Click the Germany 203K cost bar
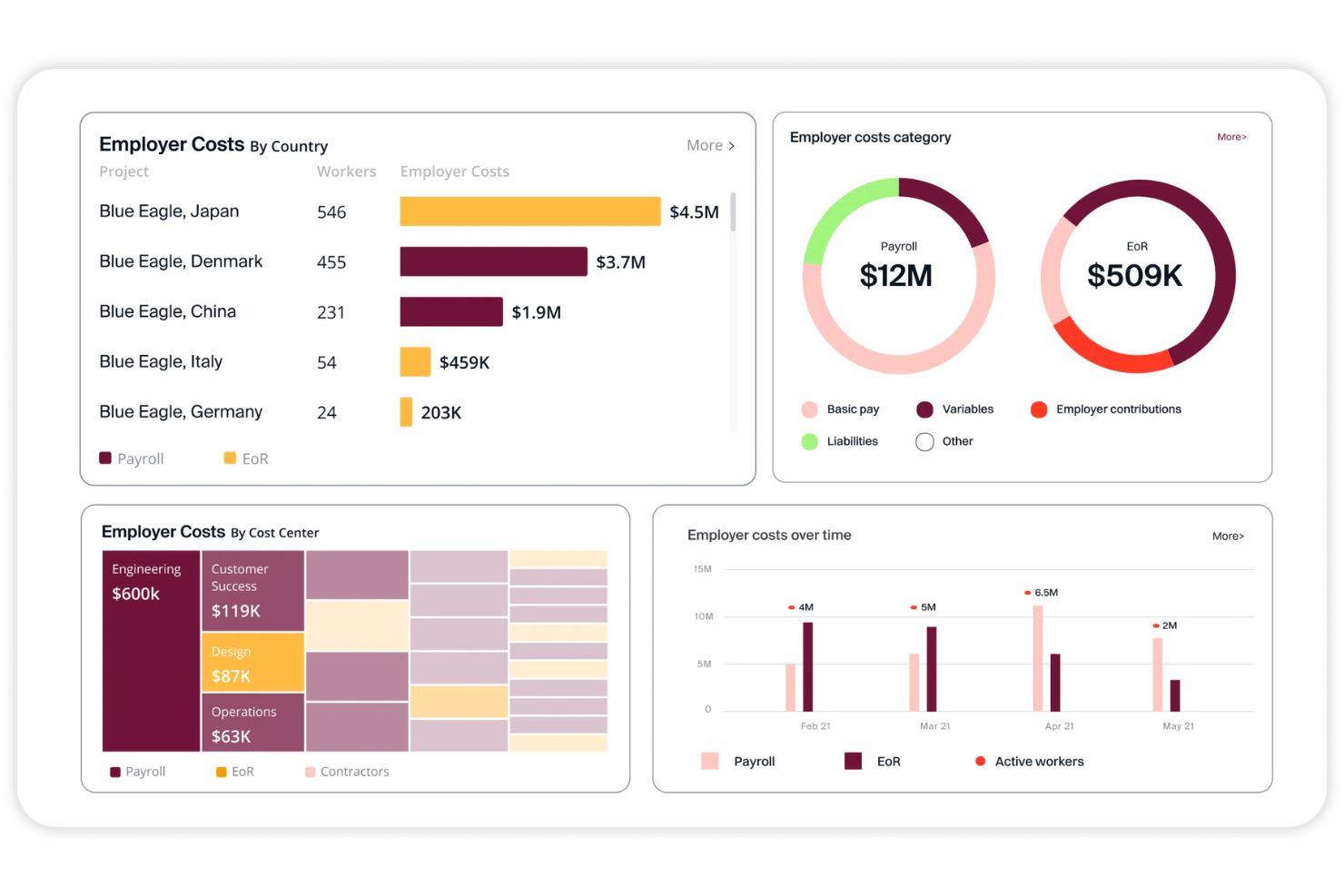Viewport: 1344px width, 896px height. [406, 412]
